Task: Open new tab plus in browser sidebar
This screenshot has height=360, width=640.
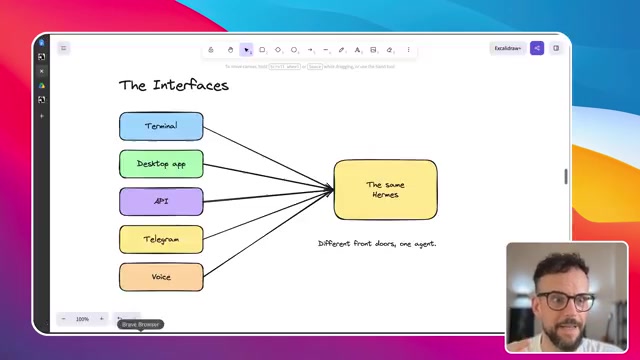Action: (x=42, y=116)
